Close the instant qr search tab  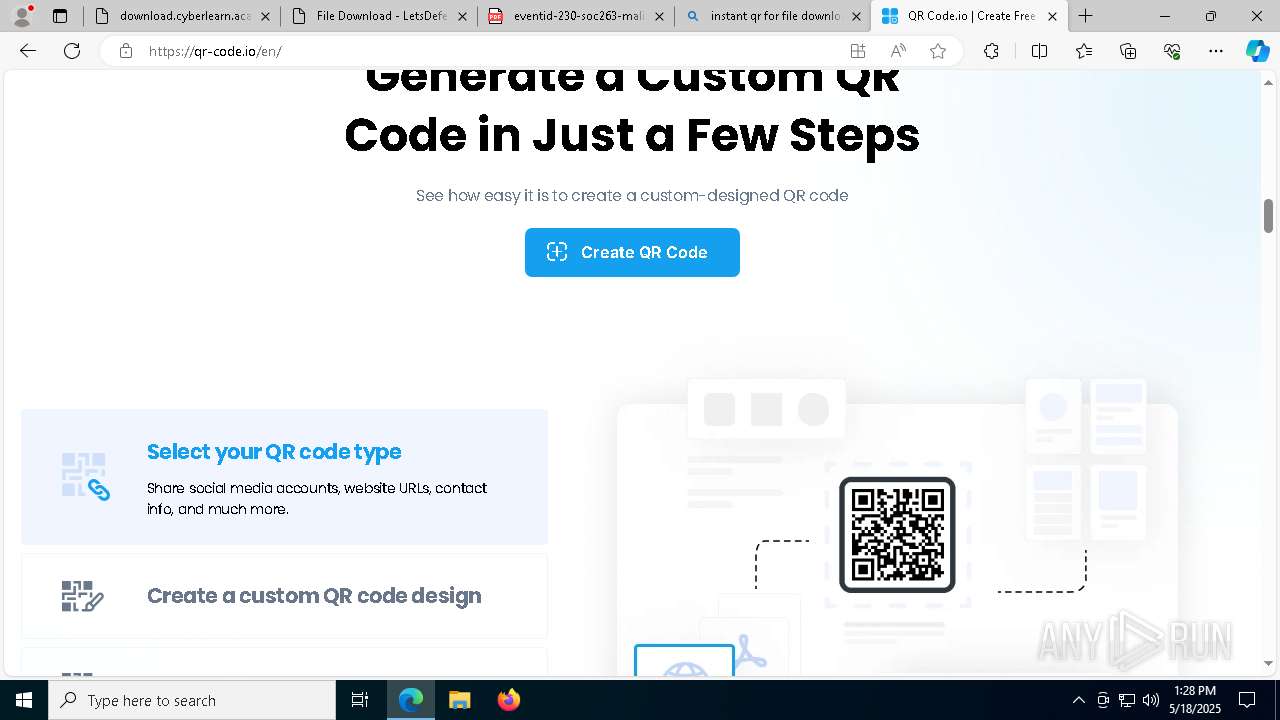[x=856, y=16]
